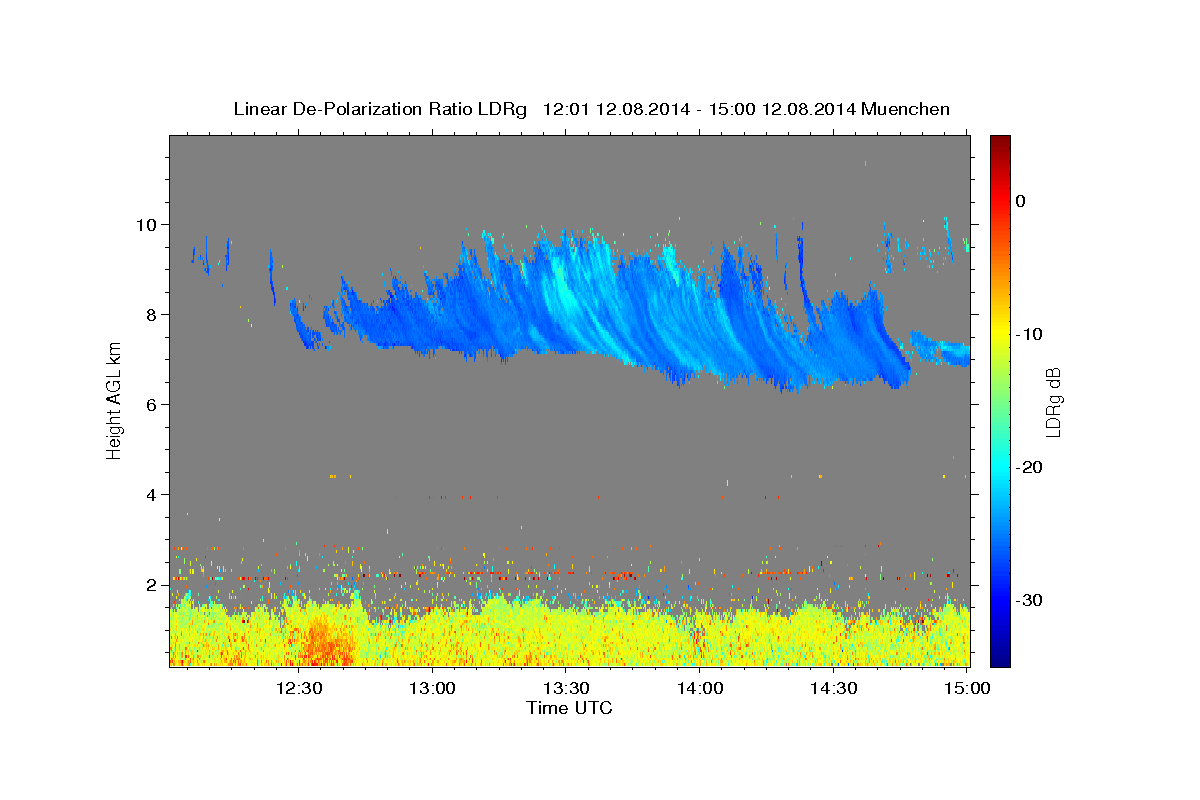This screenshot has height=800, width=1200.
Task: Click the colorbar value -10
Action: pos(1029,334)
